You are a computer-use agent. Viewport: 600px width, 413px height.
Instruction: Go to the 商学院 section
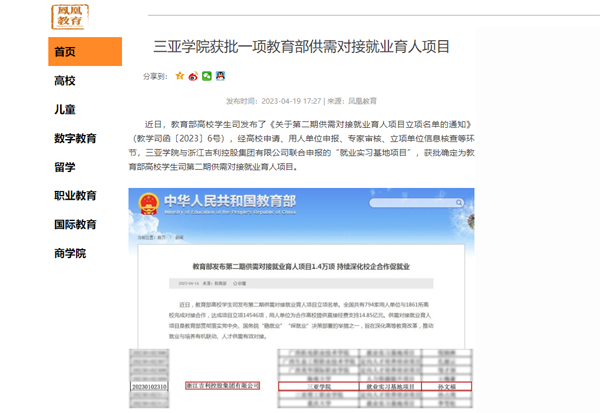(x=70, y=253)
